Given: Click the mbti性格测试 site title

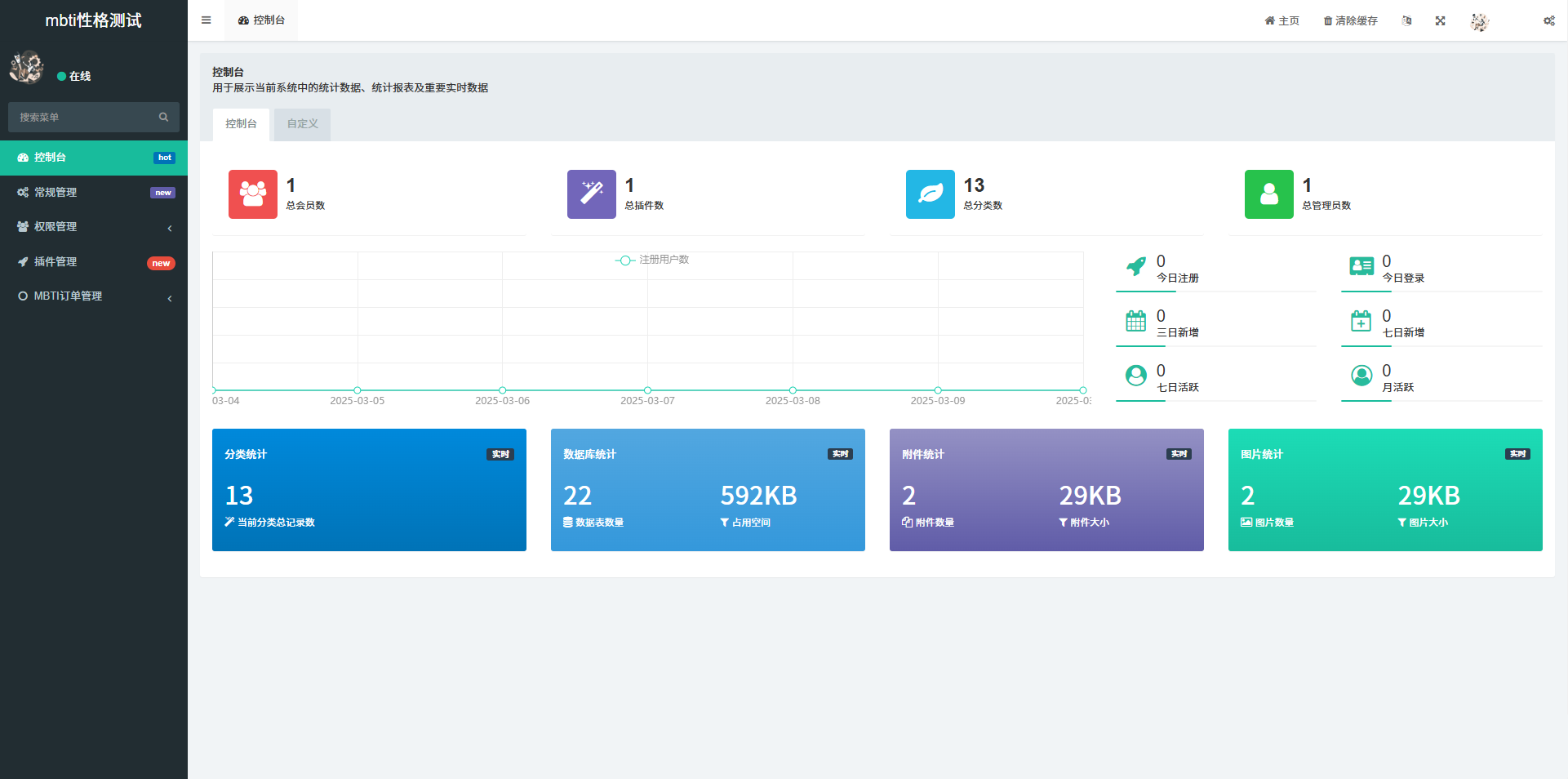Looking at the screenshot, I should pos(94,20).
